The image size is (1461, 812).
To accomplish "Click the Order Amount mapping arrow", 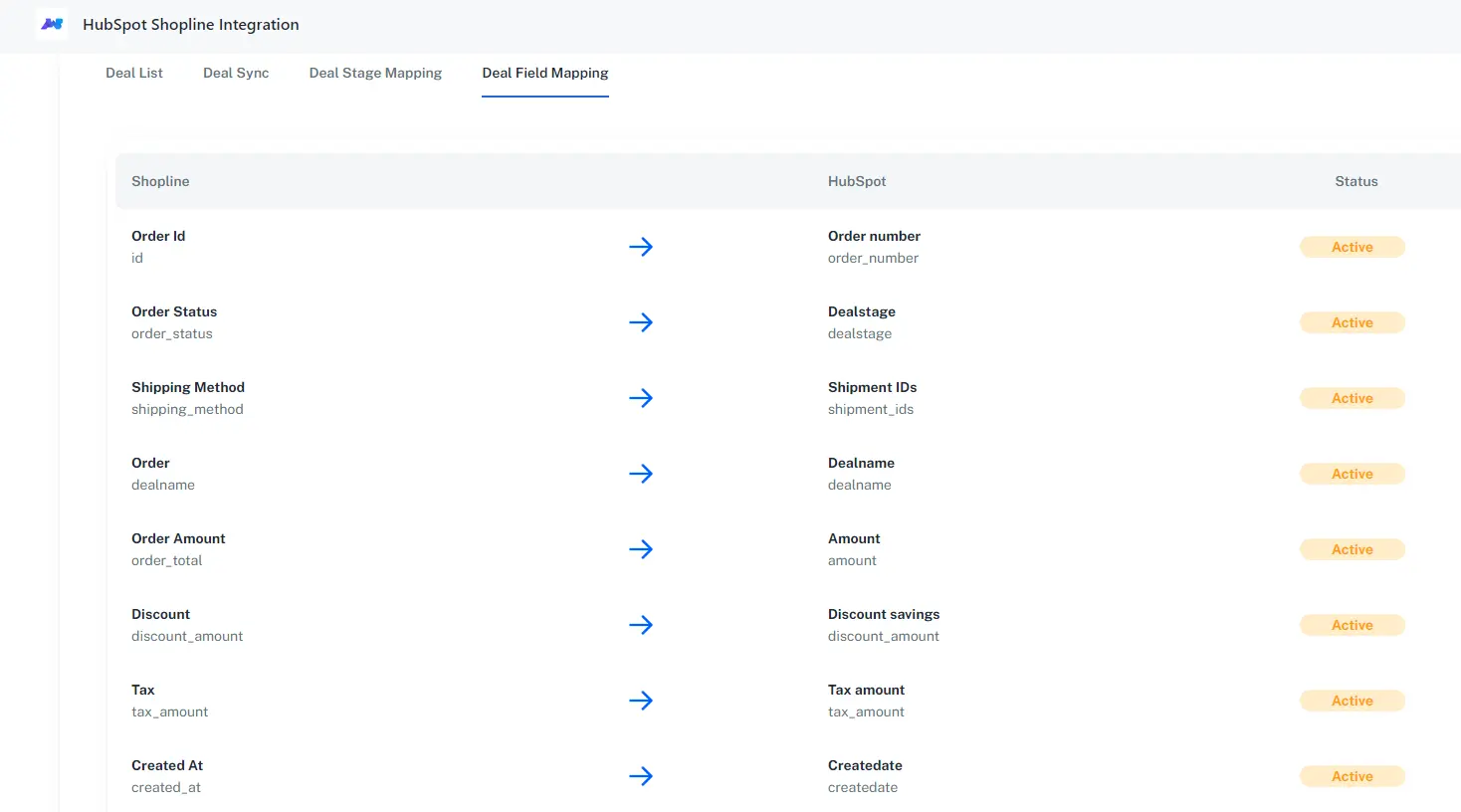I will tap(641, 549).
